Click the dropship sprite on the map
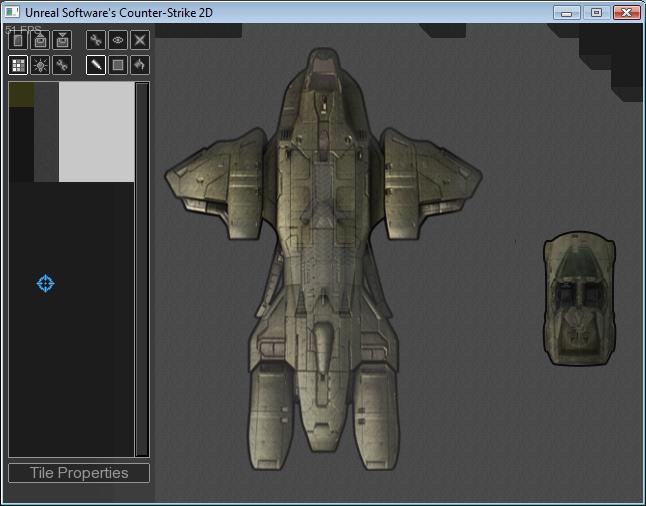Image resolution: width=646 pixels, height=506 pixels. tap(323, 260)
